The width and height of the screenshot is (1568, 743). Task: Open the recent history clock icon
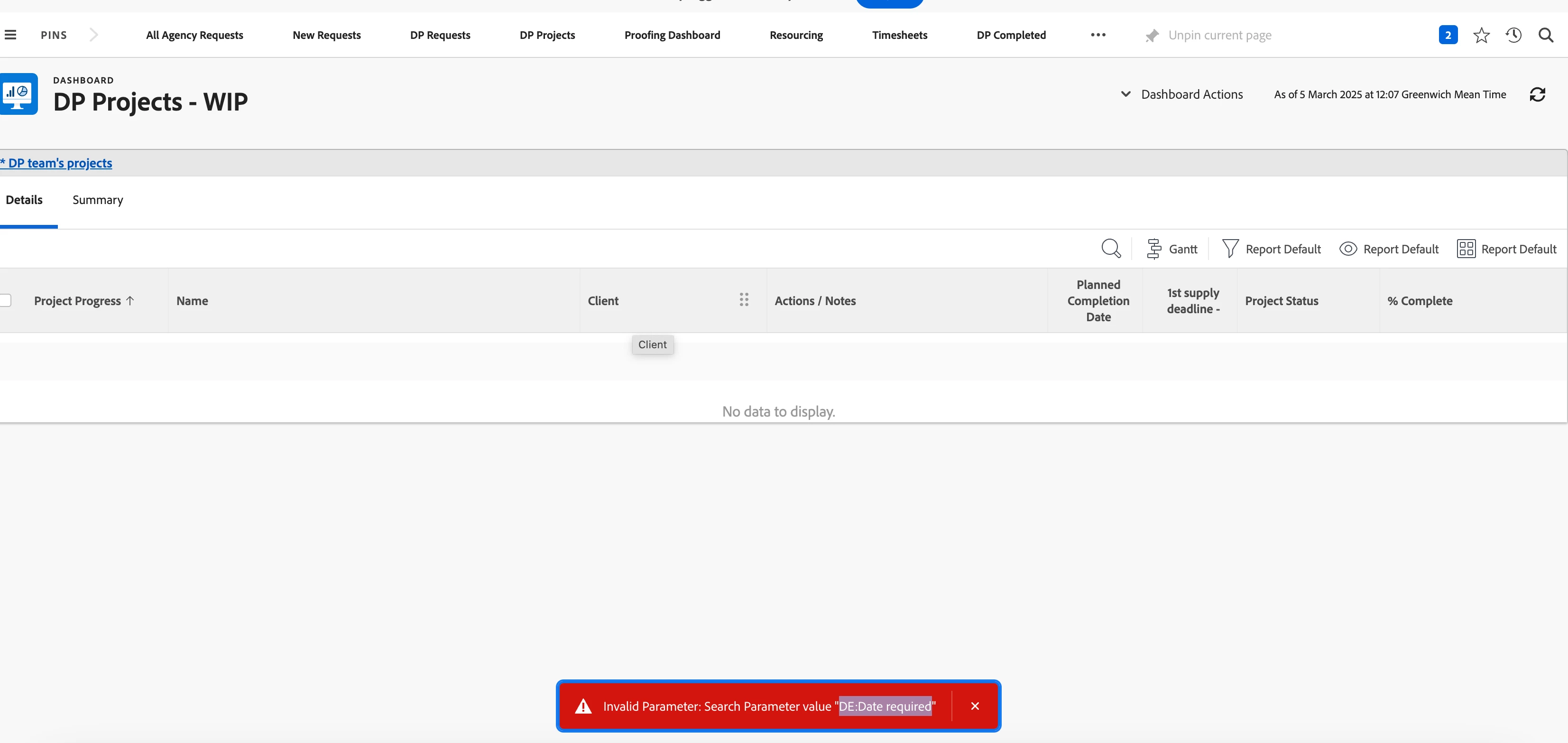click(x=1513, y=35)
